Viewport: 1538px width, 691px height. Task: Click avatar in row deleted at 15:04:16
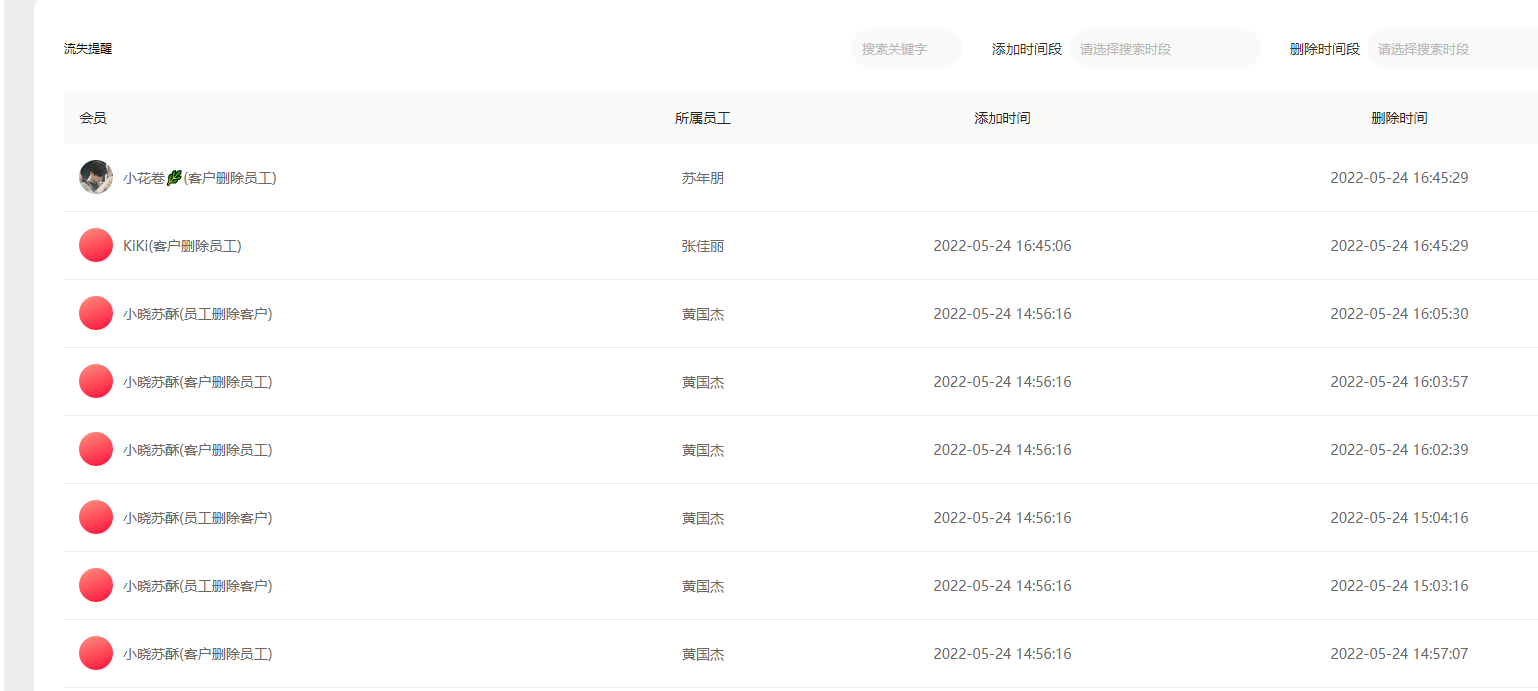[x=96, y=517]
